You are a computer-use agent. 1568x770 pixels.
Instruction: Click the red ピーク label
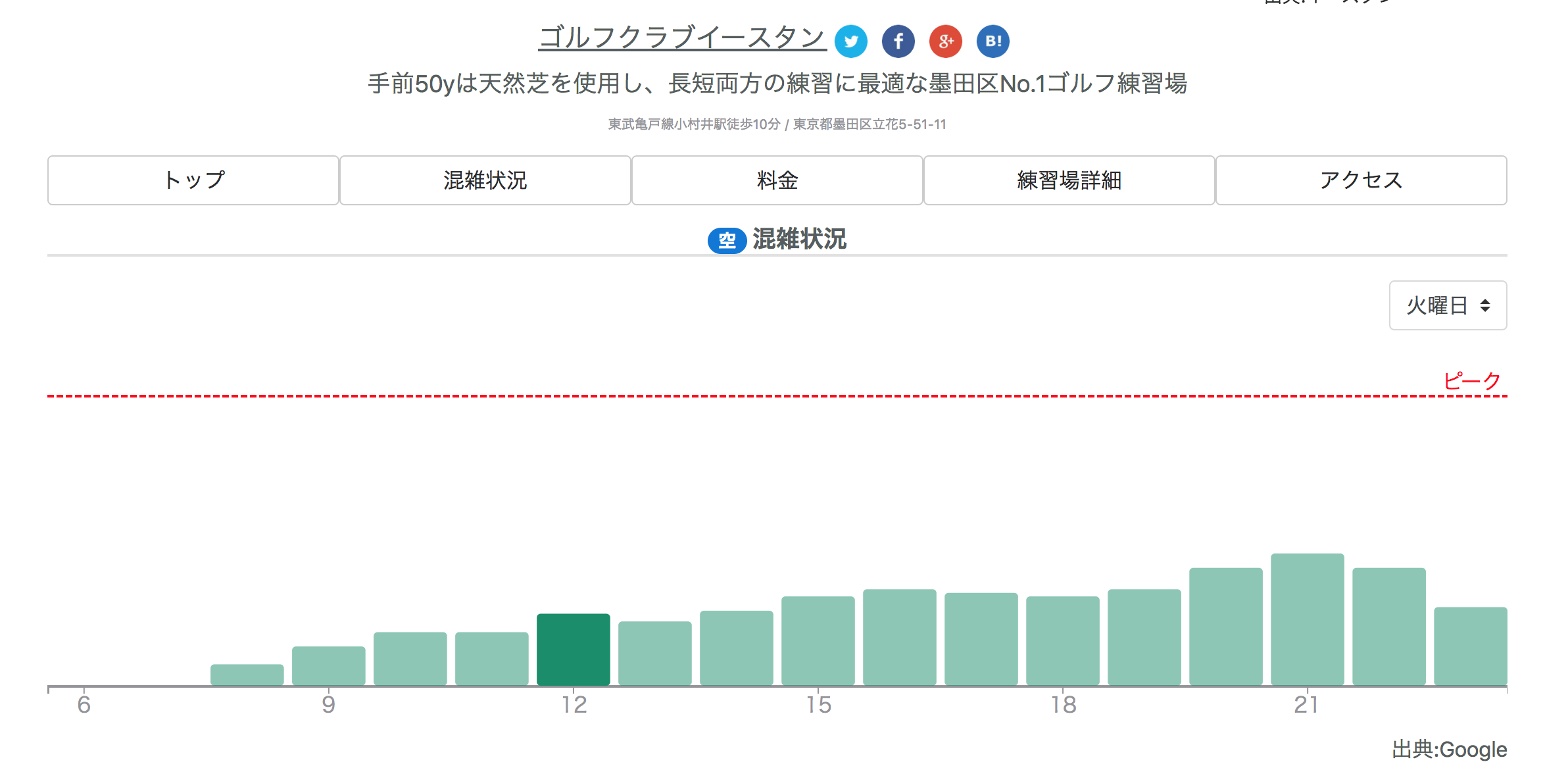pos(1472,380)
